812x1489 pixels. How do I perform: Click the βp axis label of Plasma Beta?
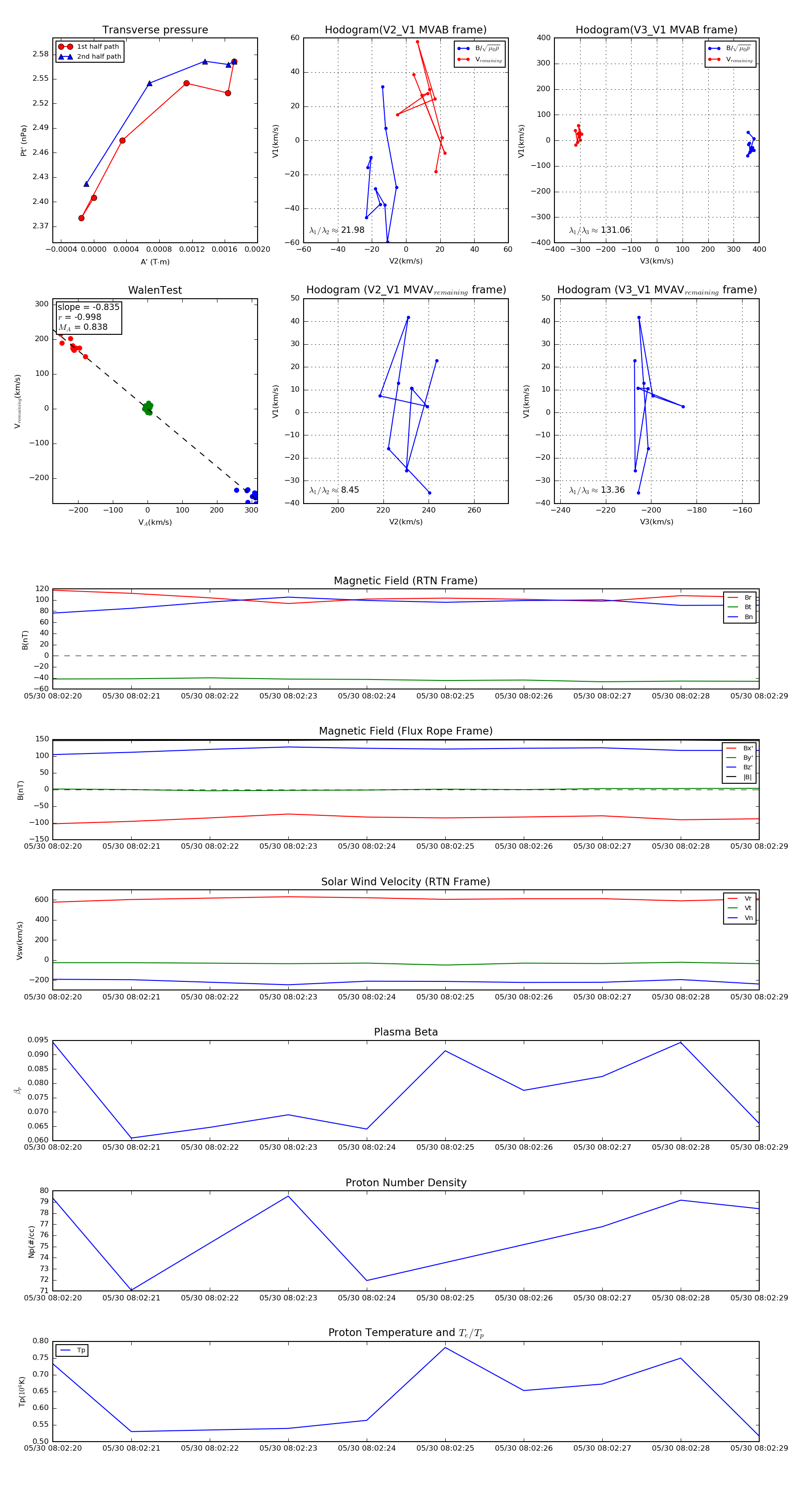[18, 1091]
